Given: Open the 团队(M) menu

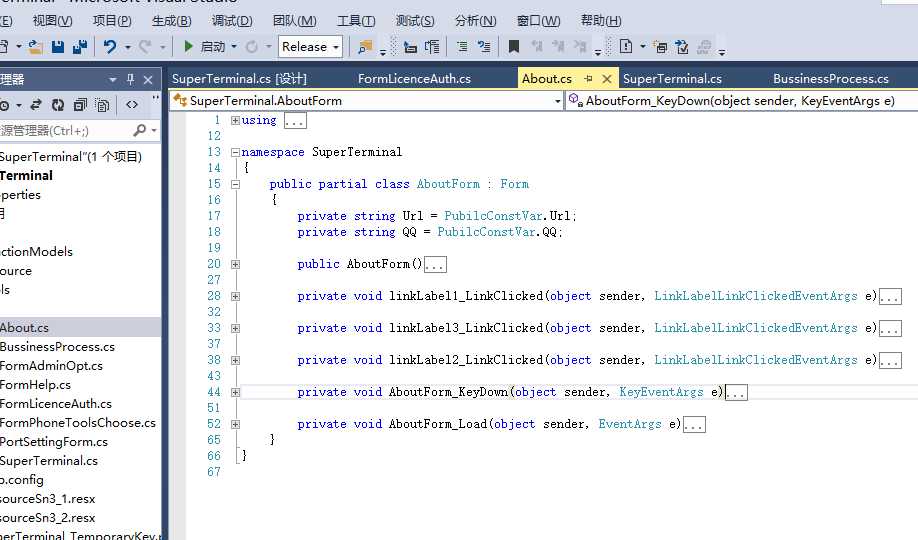Looking at the screenshot, I should pyautogui.click(x=294, y=21).
